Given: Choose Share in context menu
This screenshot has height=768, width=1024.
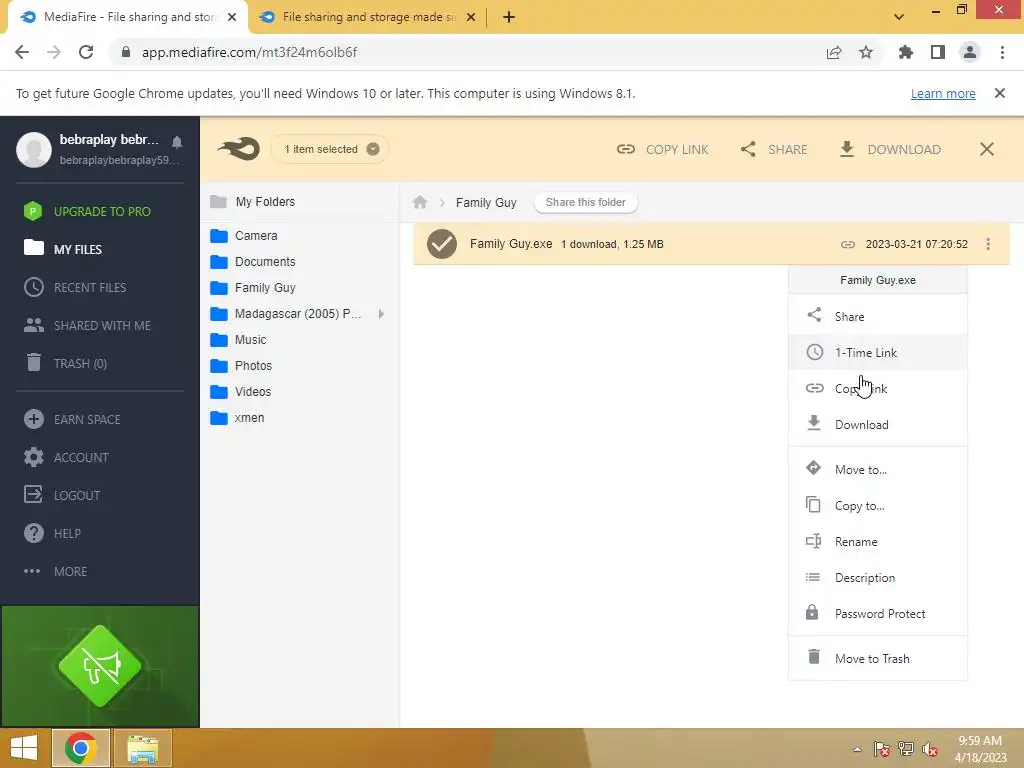Looking at the screenshot, I should pos(878,317).
